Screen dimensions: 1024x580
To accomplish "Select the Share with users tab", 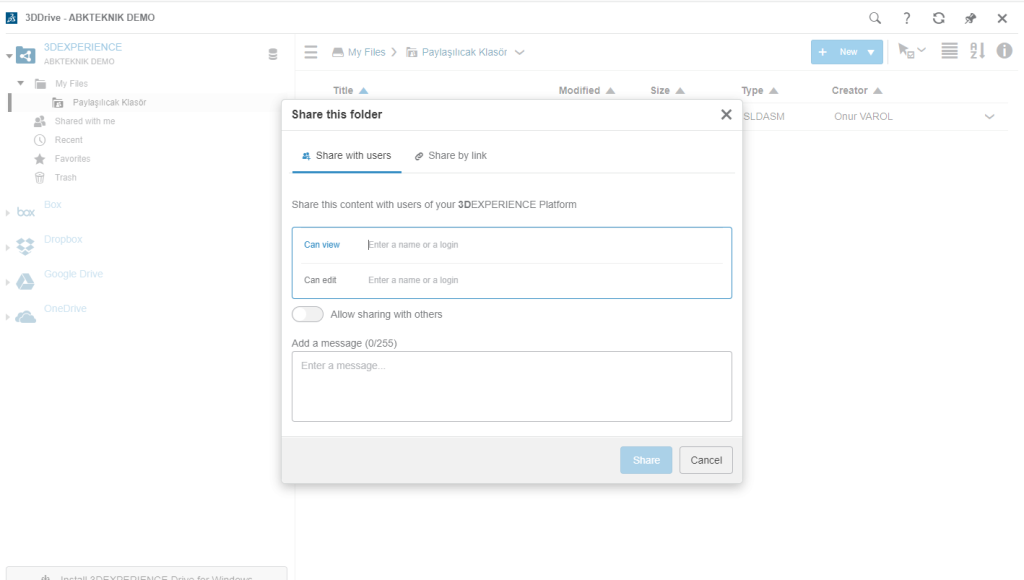I will pyautogui.click(x=346, y=156).
